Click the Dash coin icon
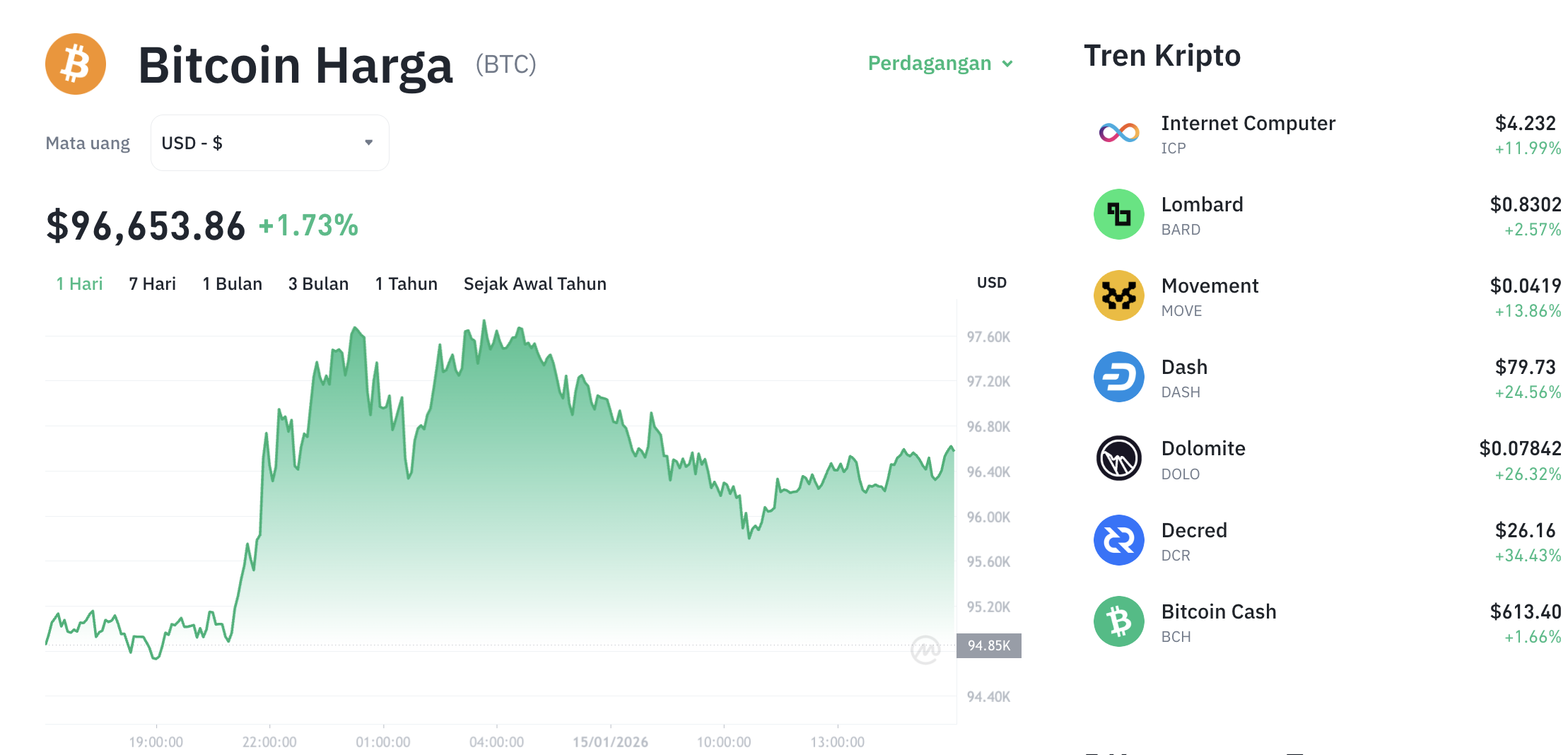Image resolution: width=1568 pixels, height=755 pixels. click(1118, 377)
